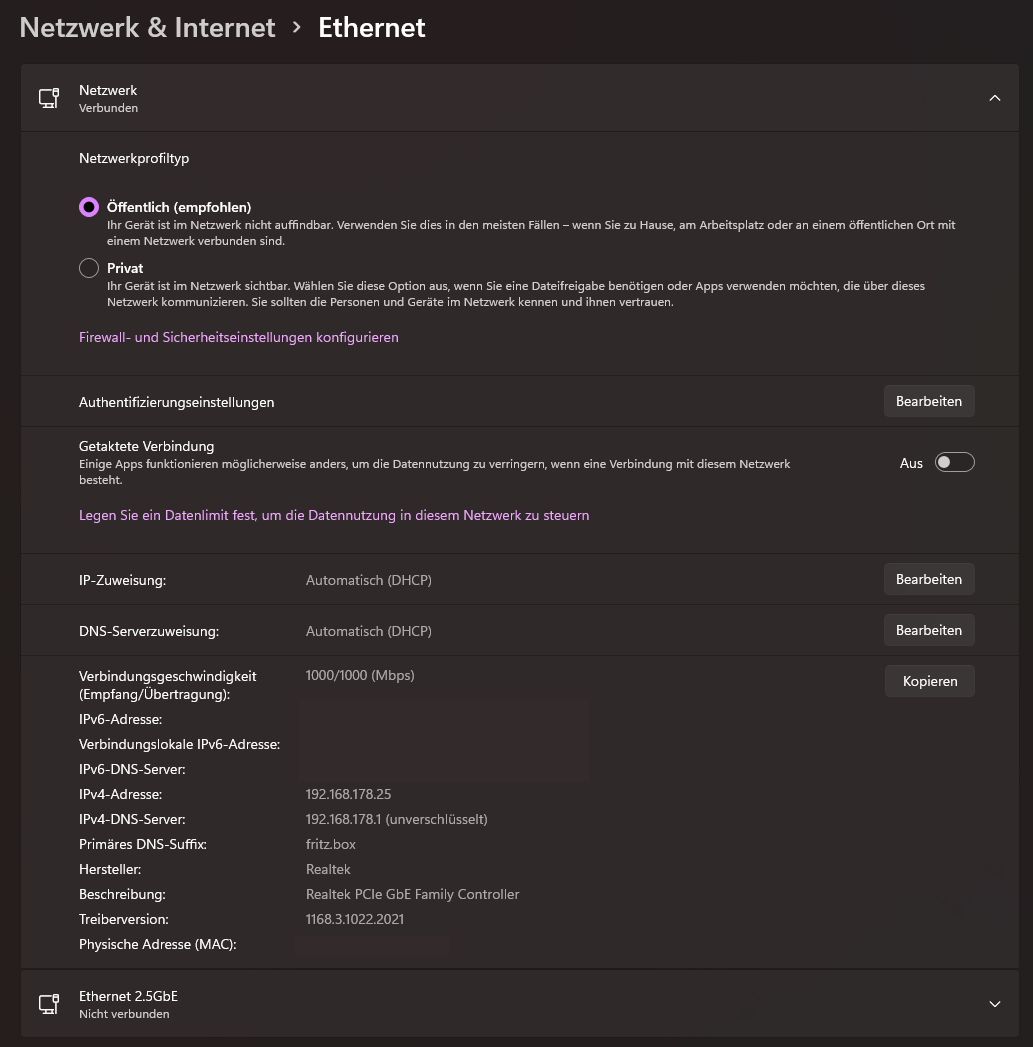Select the Öffentlich (empfohlen) radio button
This screenshot has width=1033, height=1047.
89,207
